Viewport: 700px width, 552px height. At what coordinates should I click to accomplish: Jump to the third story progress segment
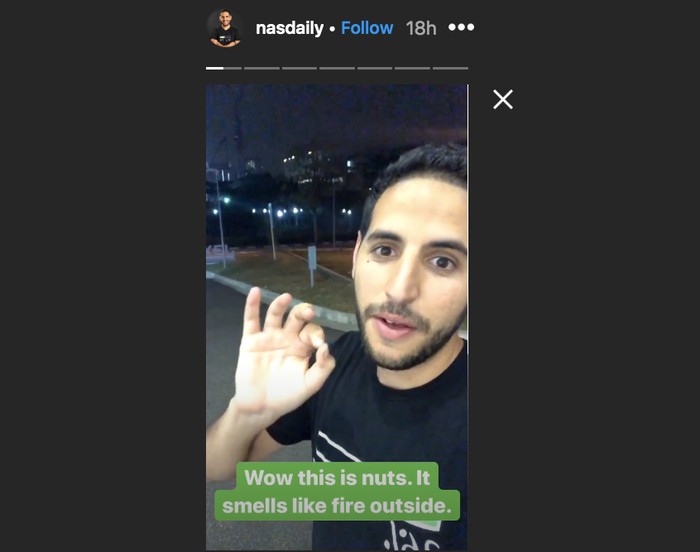coord(300,68)
